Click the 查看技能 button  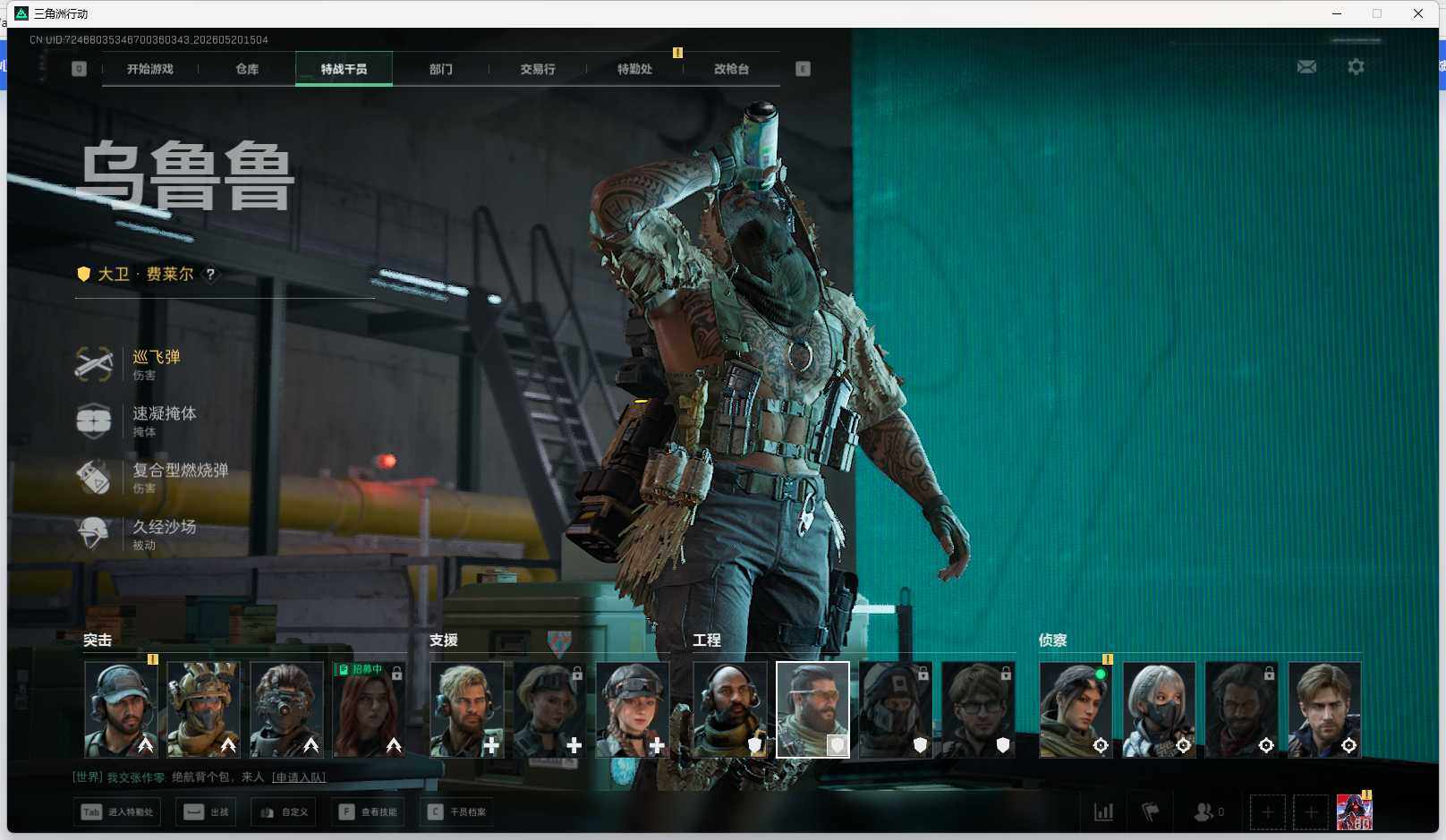coord(368,812)
